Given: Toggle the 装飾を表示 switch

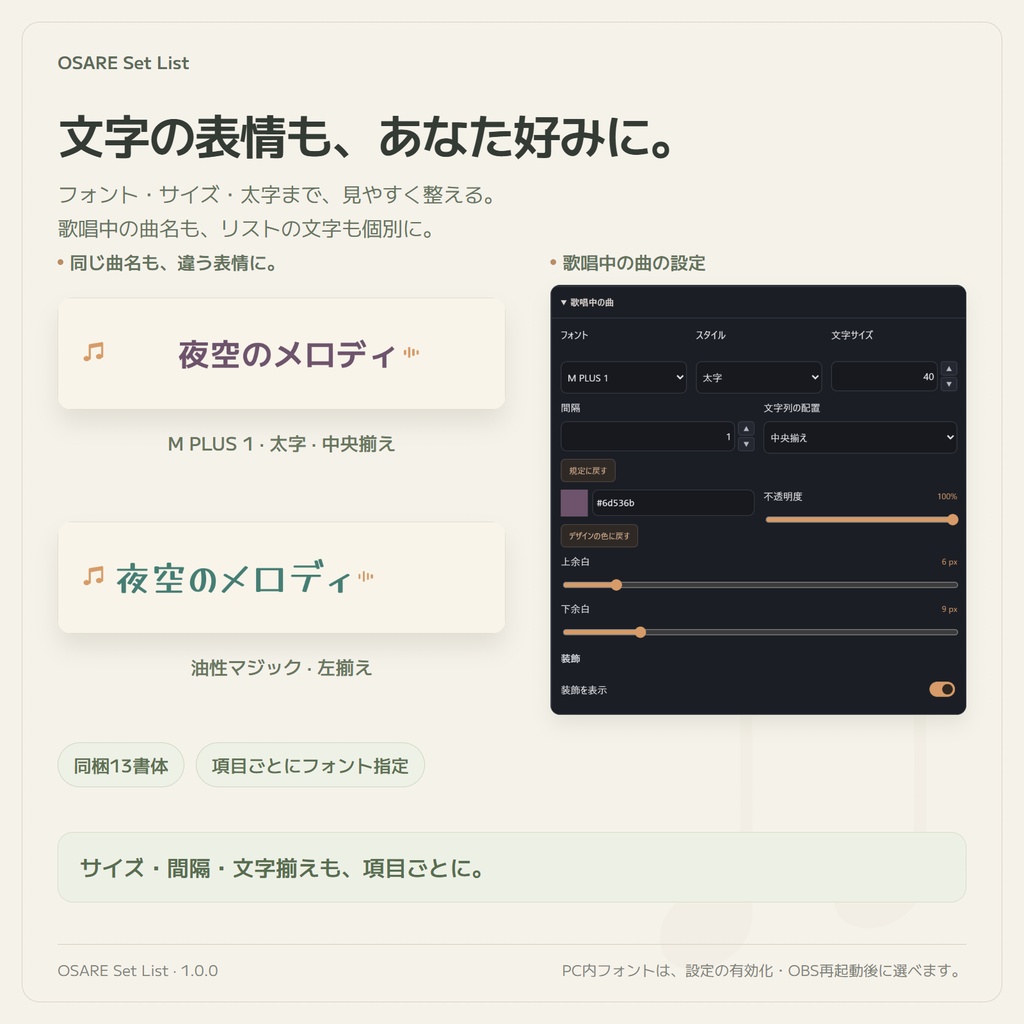Looking at the screenshot, I should coord(942,689).
